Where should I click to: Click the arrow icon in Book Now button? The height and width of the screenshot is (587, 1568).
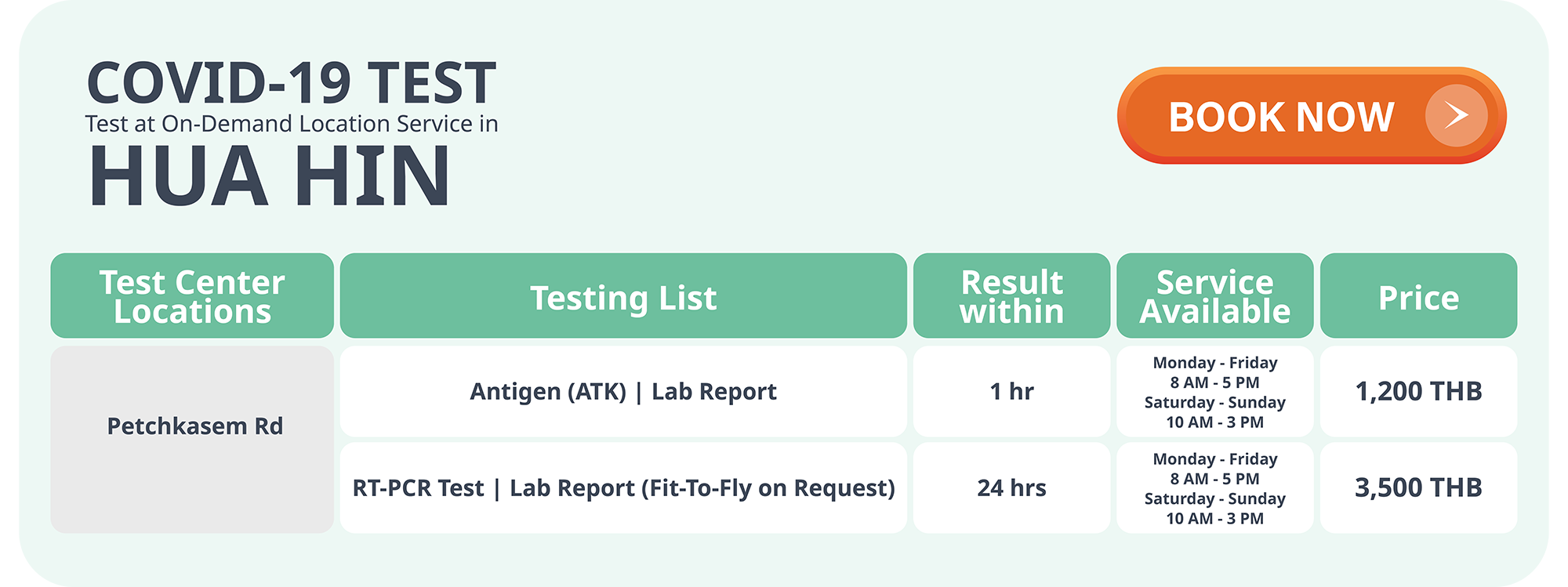(1456, 116)
